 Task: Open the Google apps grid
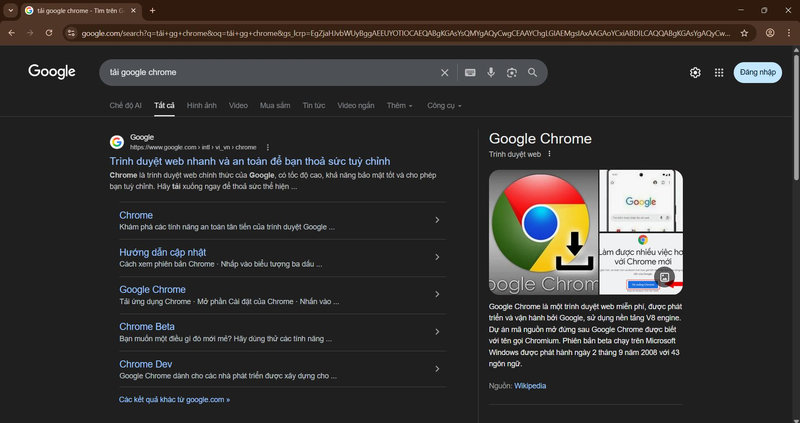coord(719,72)
